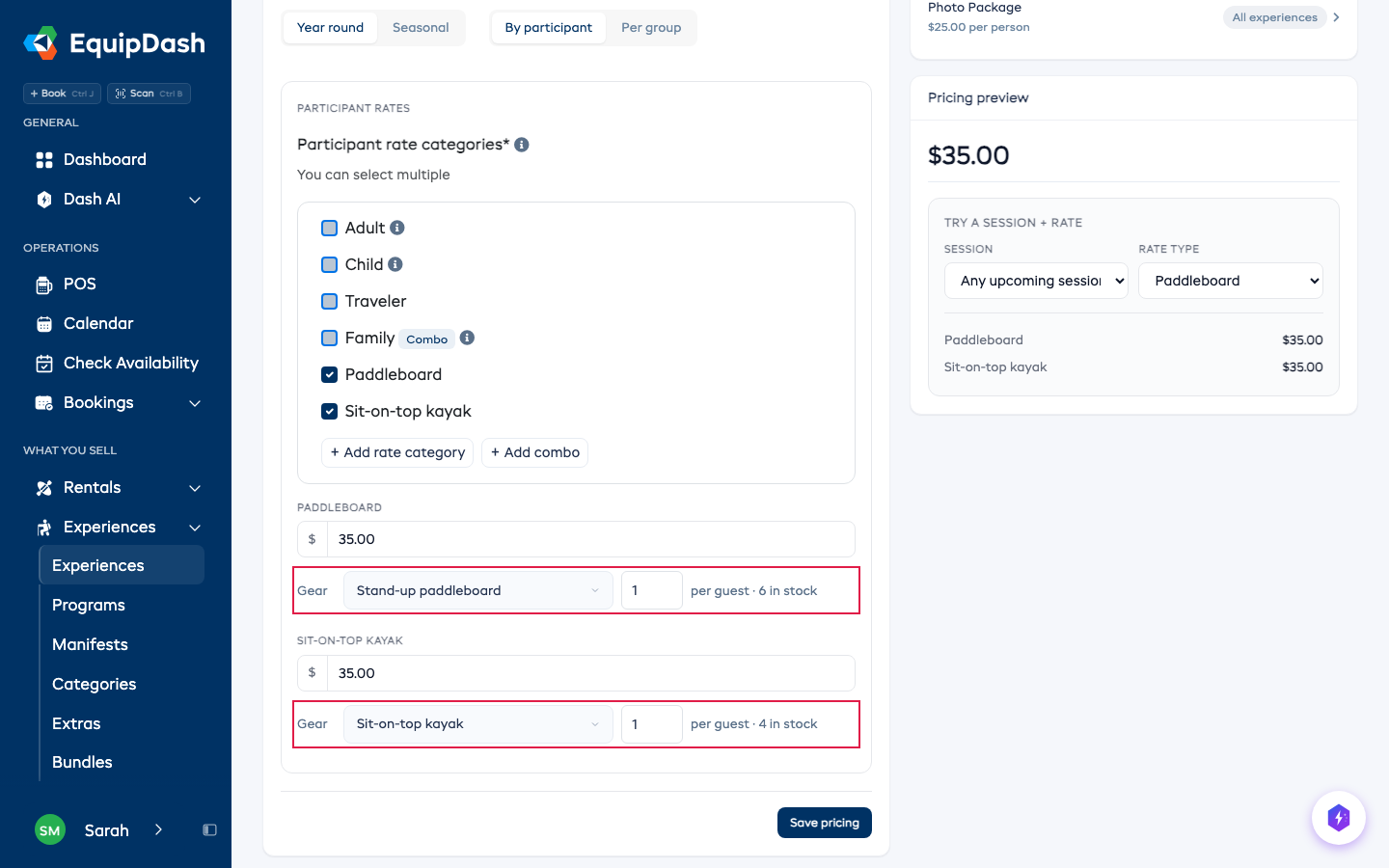Open the Dash AI assistant floating button
Image resolution: width=1389 pixels, height=868 pixels.
coord(1339,818)
